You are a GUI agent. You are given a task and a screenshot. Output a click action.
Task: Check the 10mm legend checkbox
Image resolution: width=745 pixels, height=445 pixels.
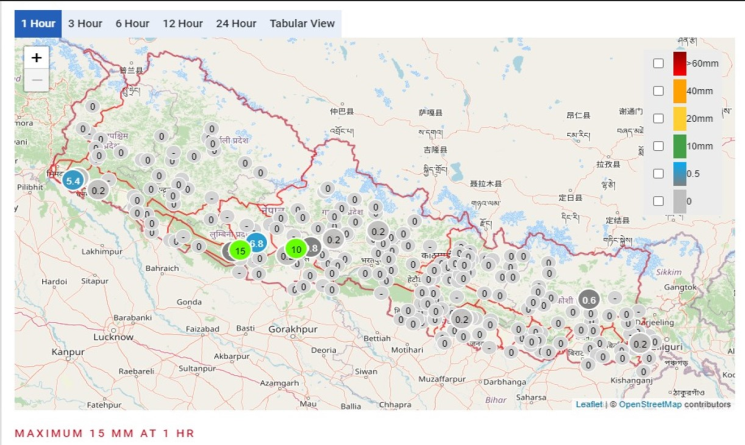click(658, 146)
